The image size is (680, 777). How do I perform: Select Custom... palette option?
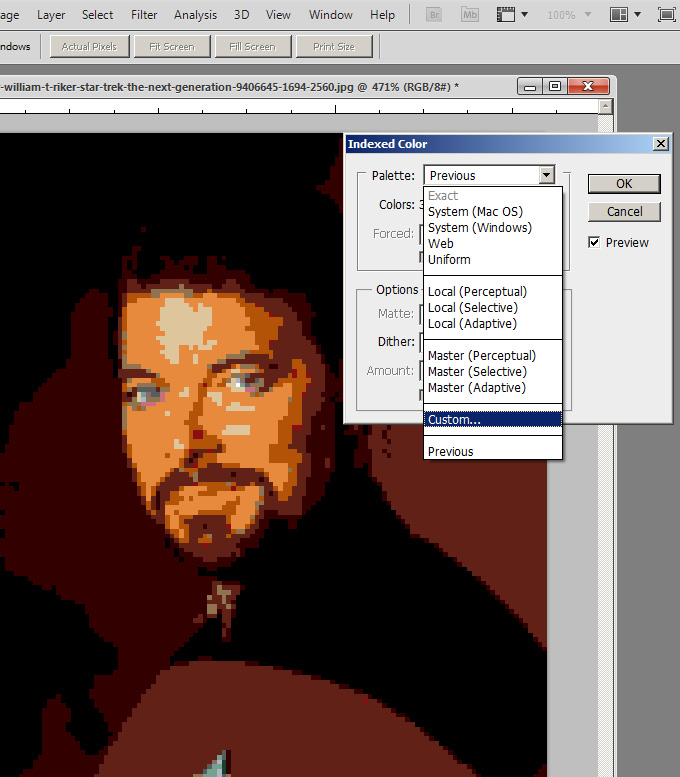pyautogui.click(x=493, y=419)
